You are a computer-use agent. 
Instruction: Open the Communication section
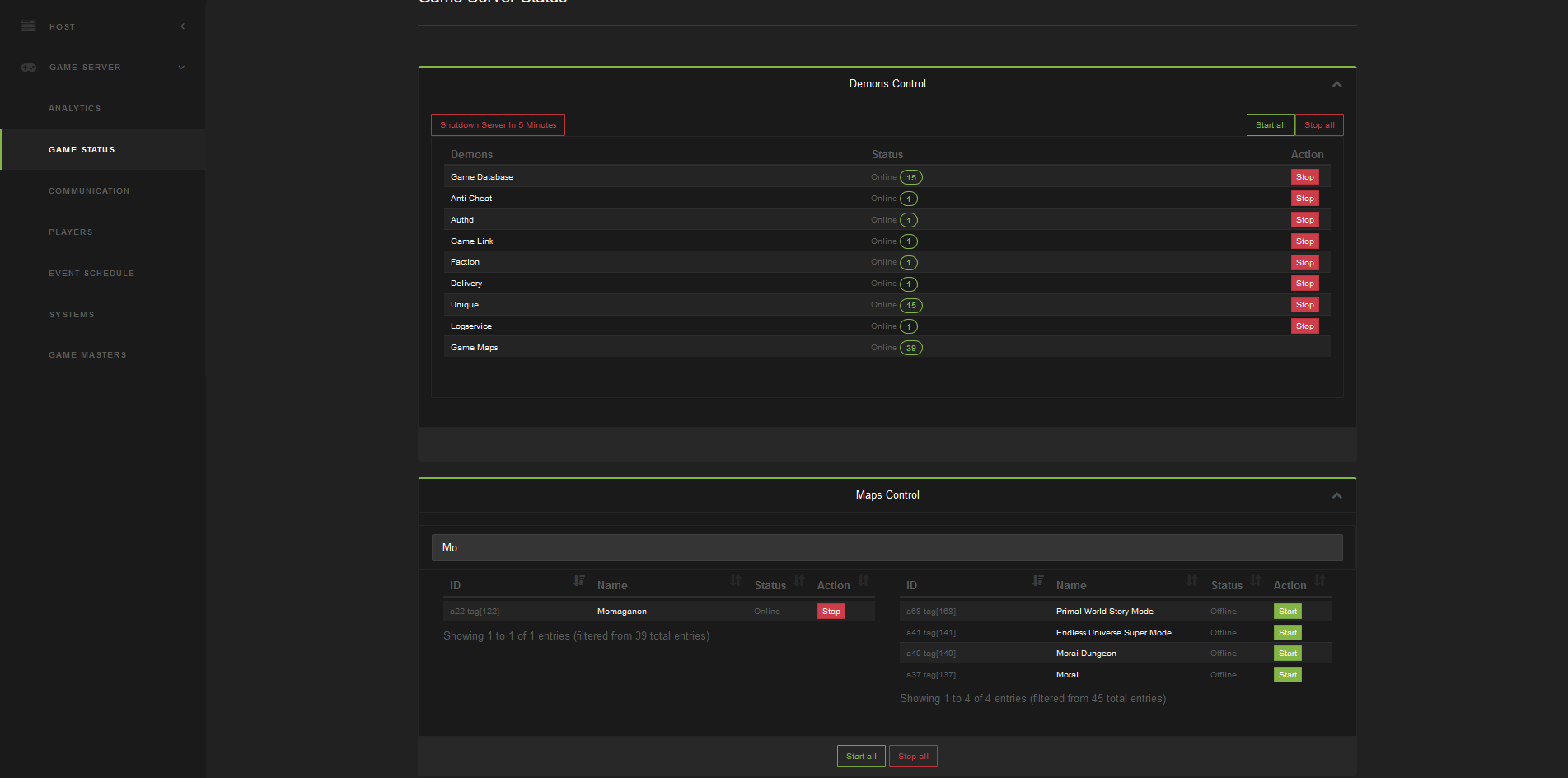pyautogui.click(x=89, y=191)
